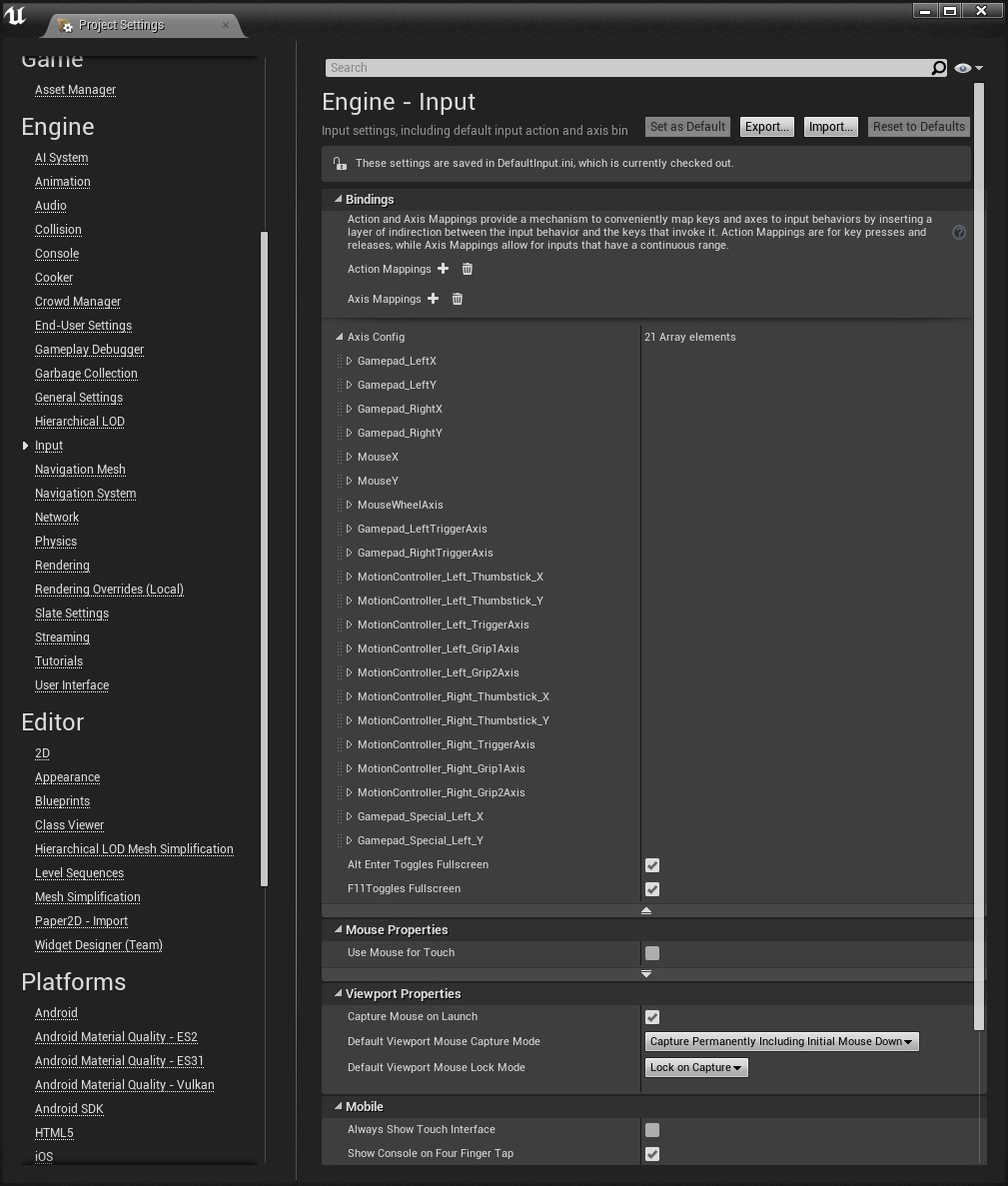Clear all Axis Mappings with trash icon

(x=458, y=299)
